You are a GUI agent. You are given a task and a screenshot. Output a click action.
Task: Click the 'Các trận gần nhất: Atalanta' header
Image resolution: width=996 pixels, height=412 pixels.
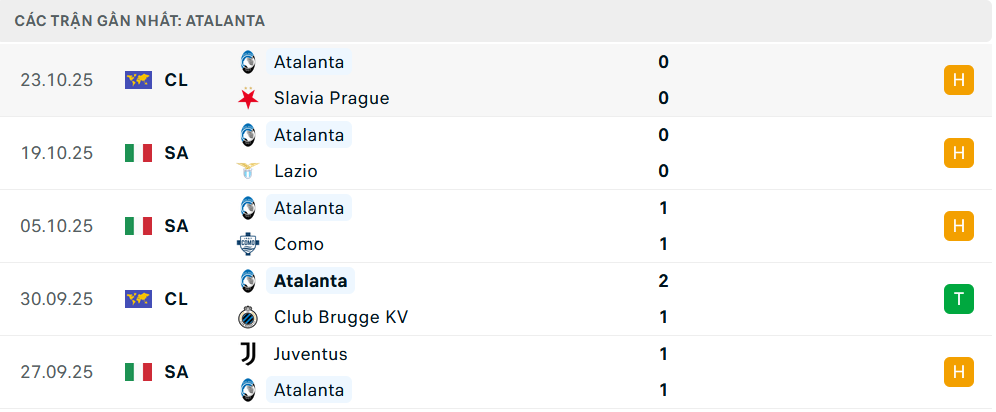pos(140,20)
